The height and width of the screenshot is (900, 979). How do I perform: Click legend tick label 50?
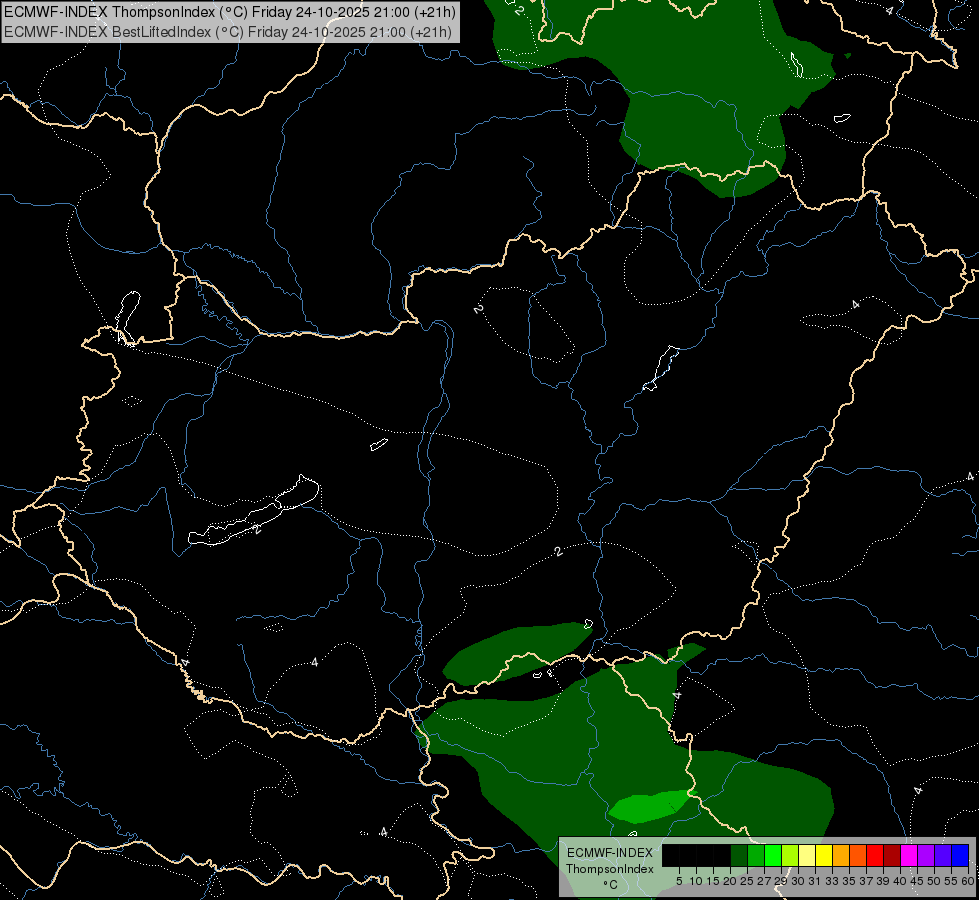click(x=933, y=881)
